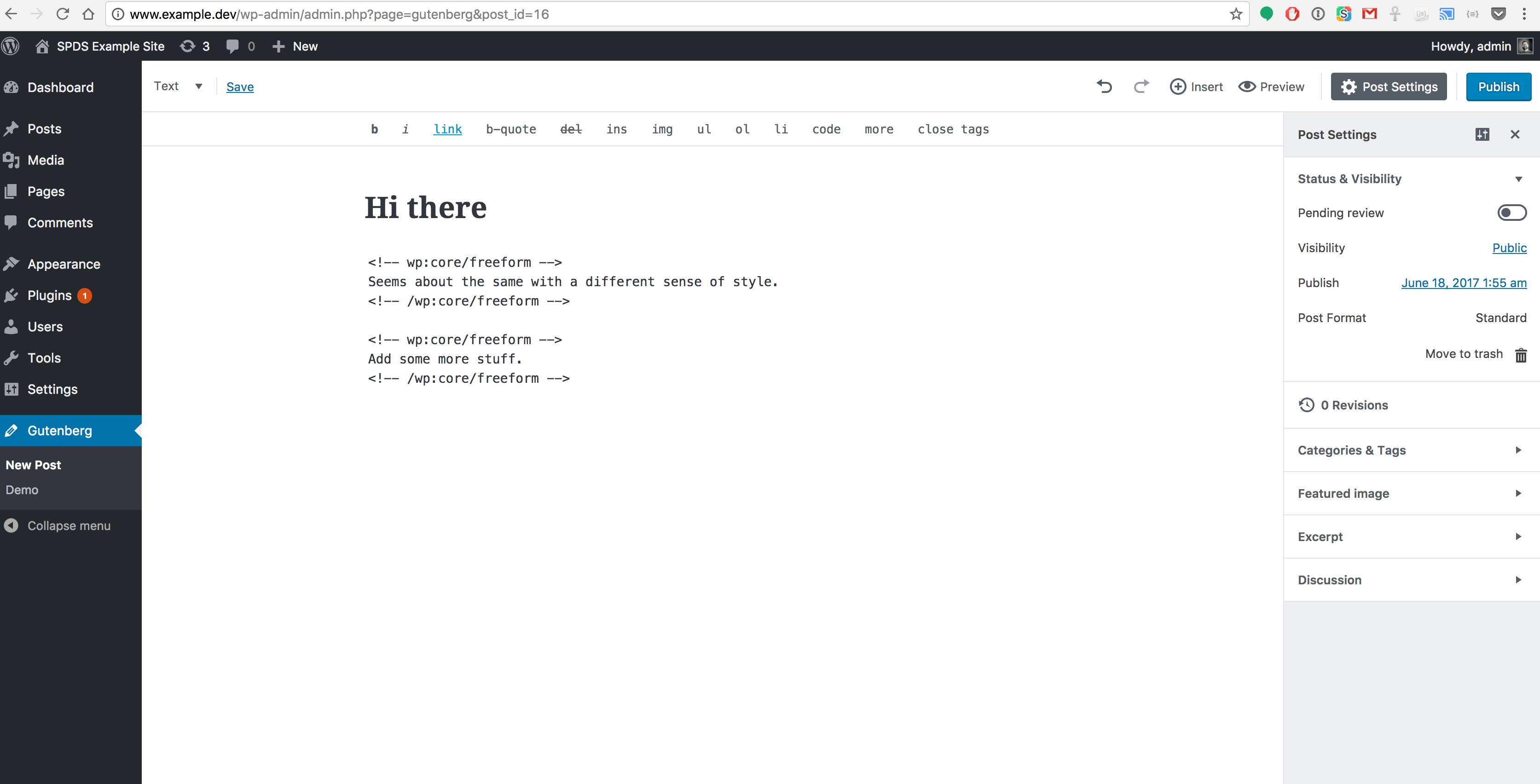Preview the current post
This screenshot has height=784, width=1540.
pyautogui.click(x=1272, y=86)
